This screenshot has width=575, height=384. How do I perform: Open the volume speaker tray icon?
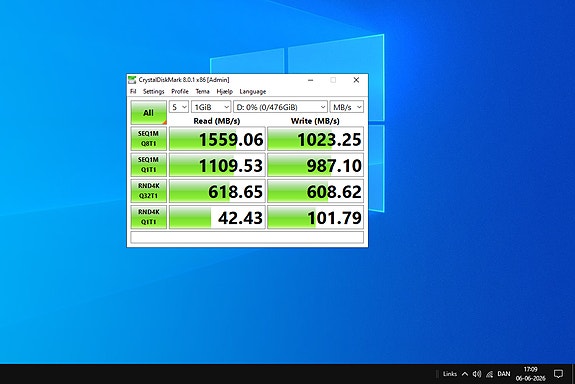click(x=477, y=374)
